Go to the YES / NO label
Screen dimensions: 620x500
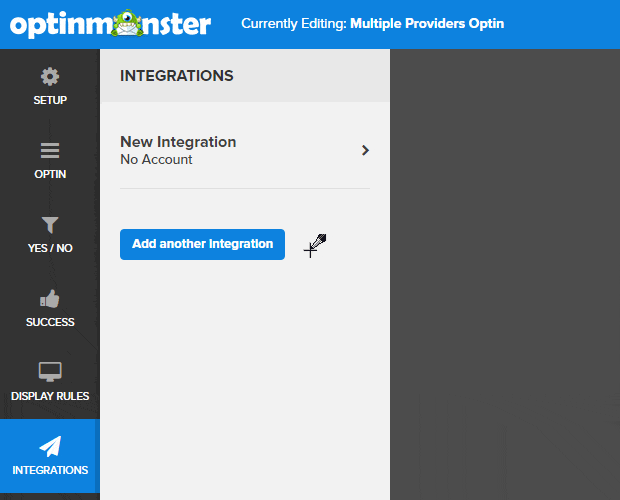tap(50, 248)
